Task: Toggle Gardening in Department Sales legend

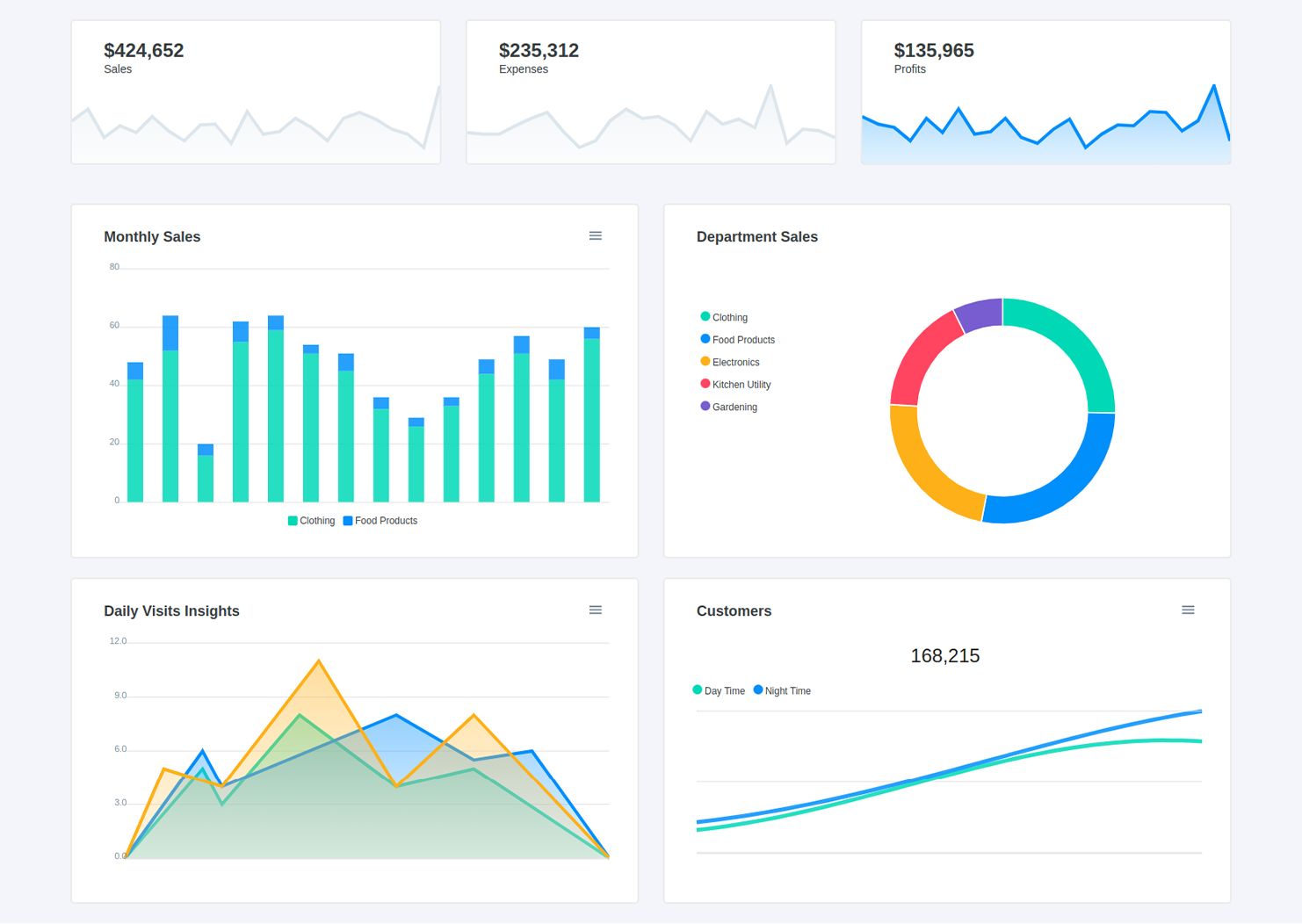Action: pos(728,407)
